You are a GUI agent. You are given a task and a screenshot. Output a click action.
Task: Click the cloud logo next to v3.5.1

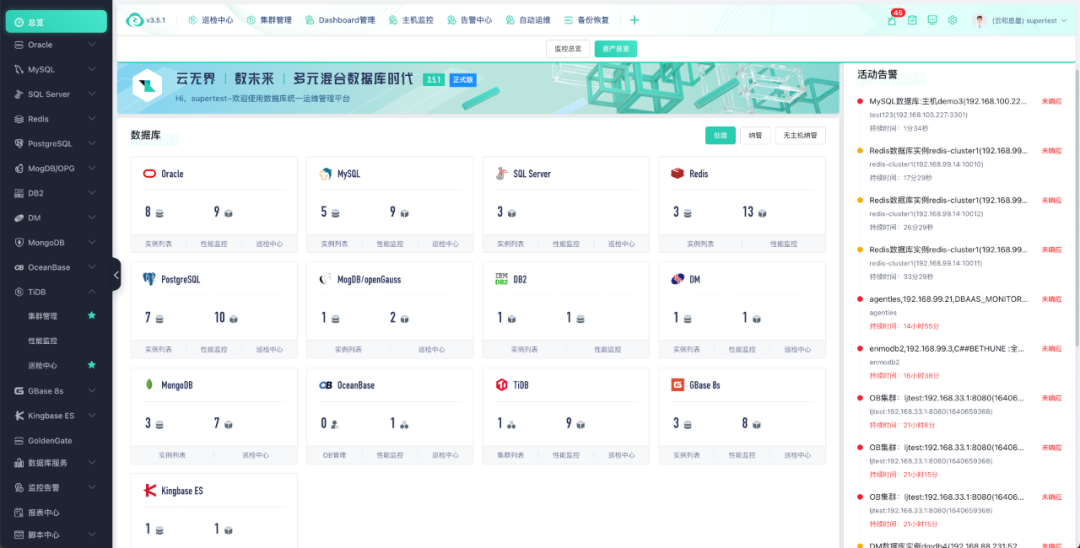tap(134, 20)
